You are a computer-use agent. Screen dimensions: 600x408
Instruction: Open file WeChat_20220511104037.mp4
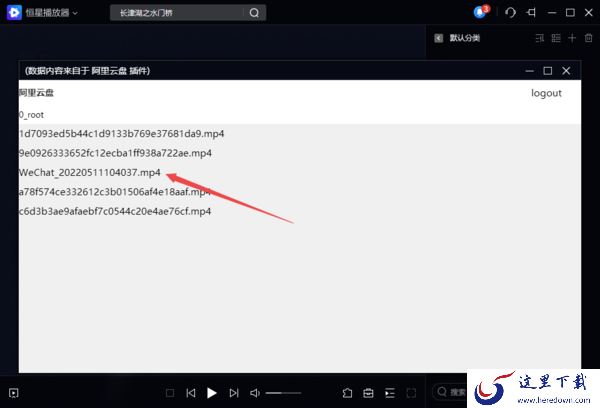click(x=90, y=173)
